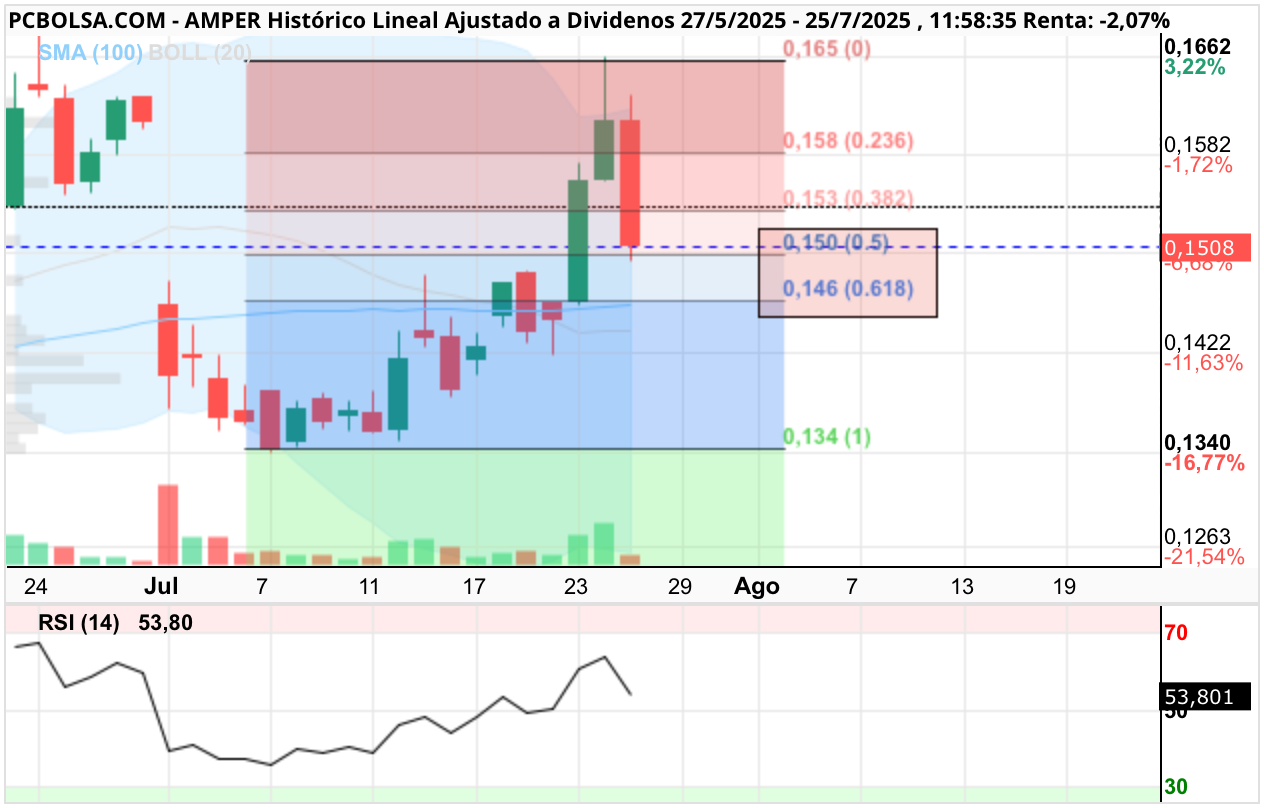Click the -21,54% percentage label
Image resolution: width=1264 pixels, height=808 pixels.
coord(1204,557)
